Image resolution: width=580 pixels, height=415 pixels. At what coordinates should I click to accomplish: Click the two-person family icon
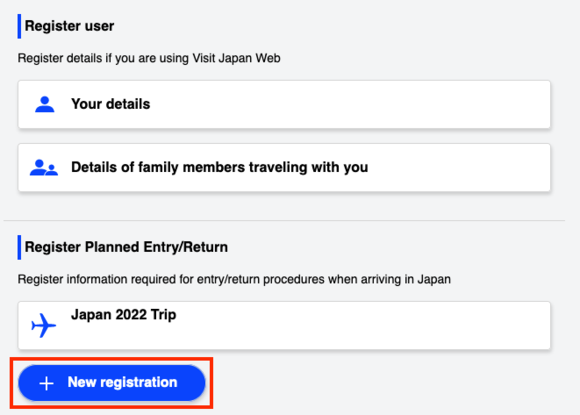click(x=44, y=168)
